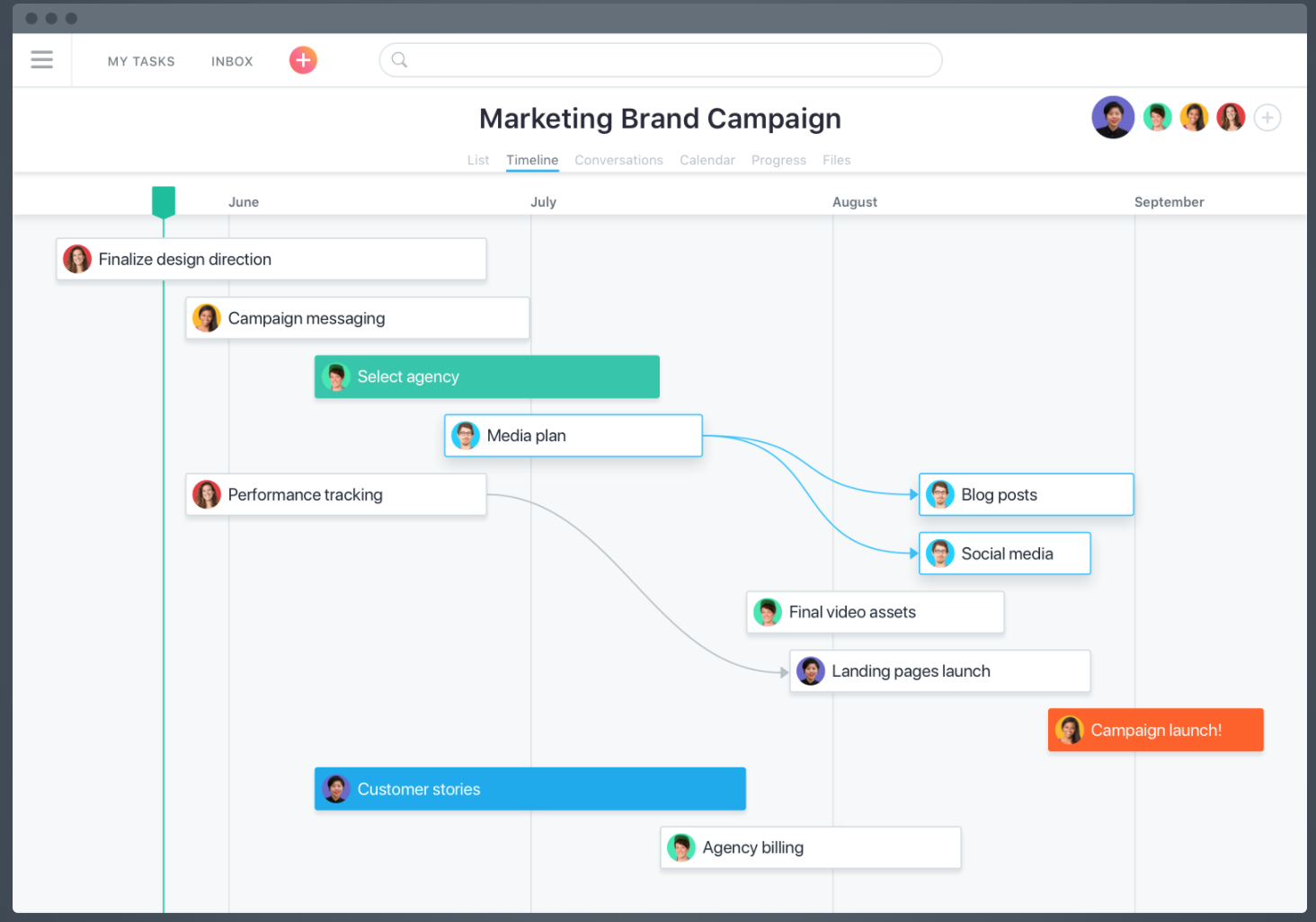Screen dimensions: 1316x922
Task: Open the Inbox
Action: pyautogui.click(x=232, y=61)
